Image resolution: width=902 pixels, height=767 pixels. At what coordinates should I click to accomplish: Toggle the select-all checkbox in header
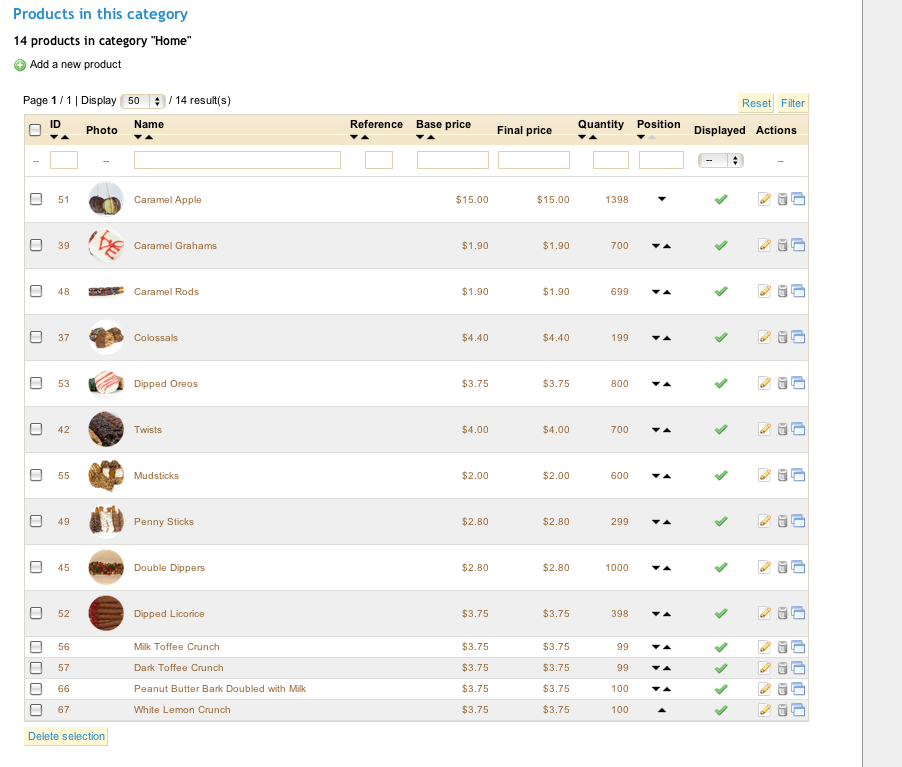(35, 130)
